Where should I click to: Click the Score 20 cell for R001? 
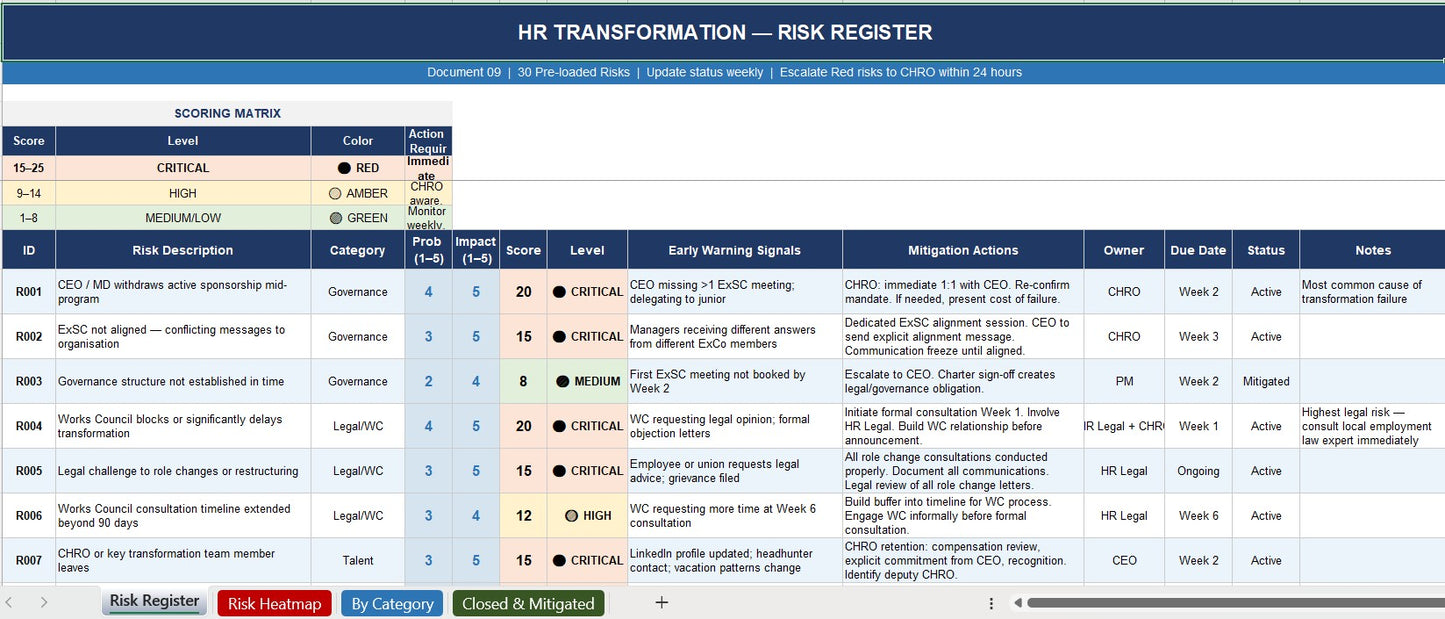click(522, 291)
